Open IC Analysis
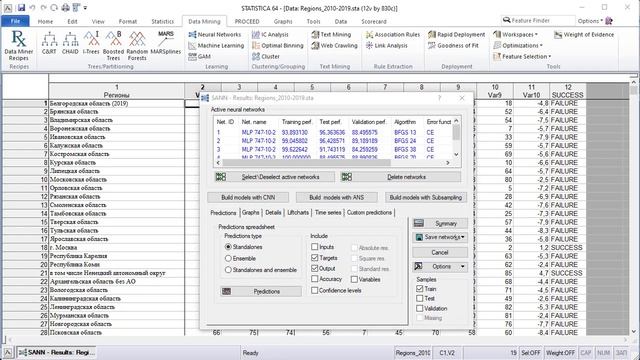The image size is (640, 360). [x=270, y=35]
